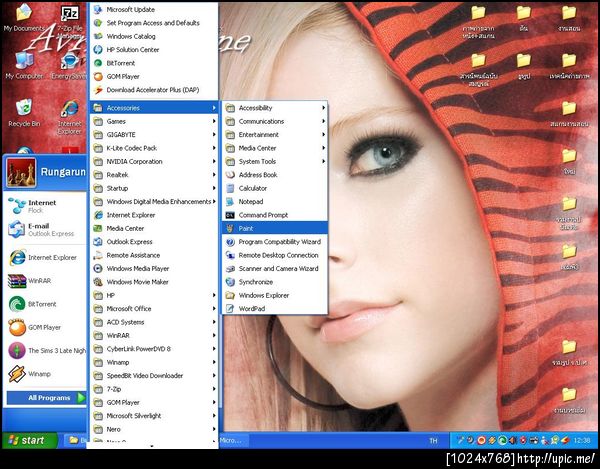Open the Nero program folder
This screenshot has height=469, width=600.
click(154, 429)
